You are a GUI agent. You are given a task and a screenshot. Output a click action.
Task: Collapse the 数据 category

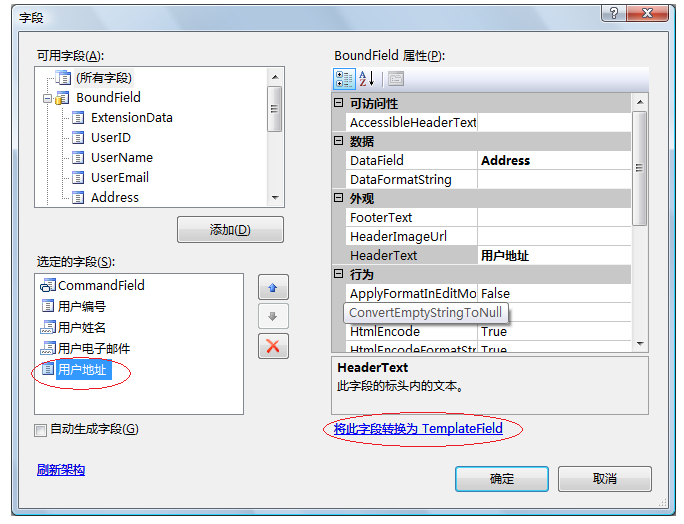pyautogui.click(x=339, y=141)
